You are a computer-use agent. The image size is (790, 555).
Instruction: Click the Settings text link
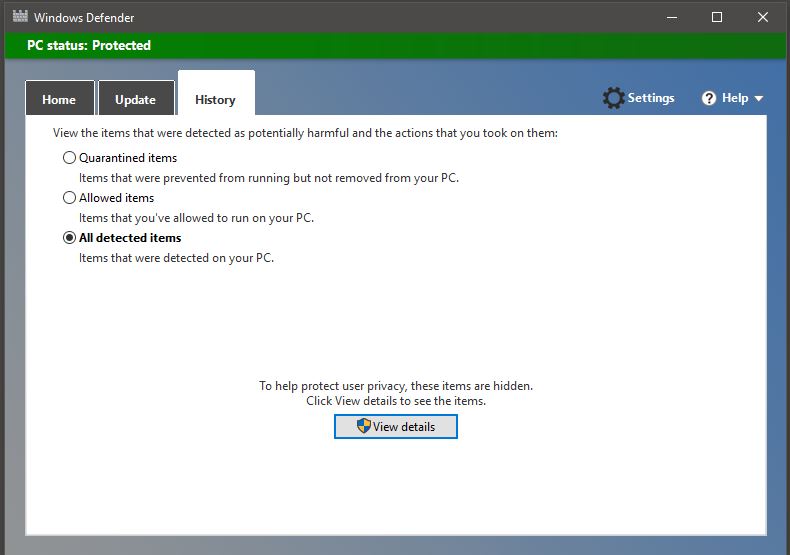(x=651, y=98)
